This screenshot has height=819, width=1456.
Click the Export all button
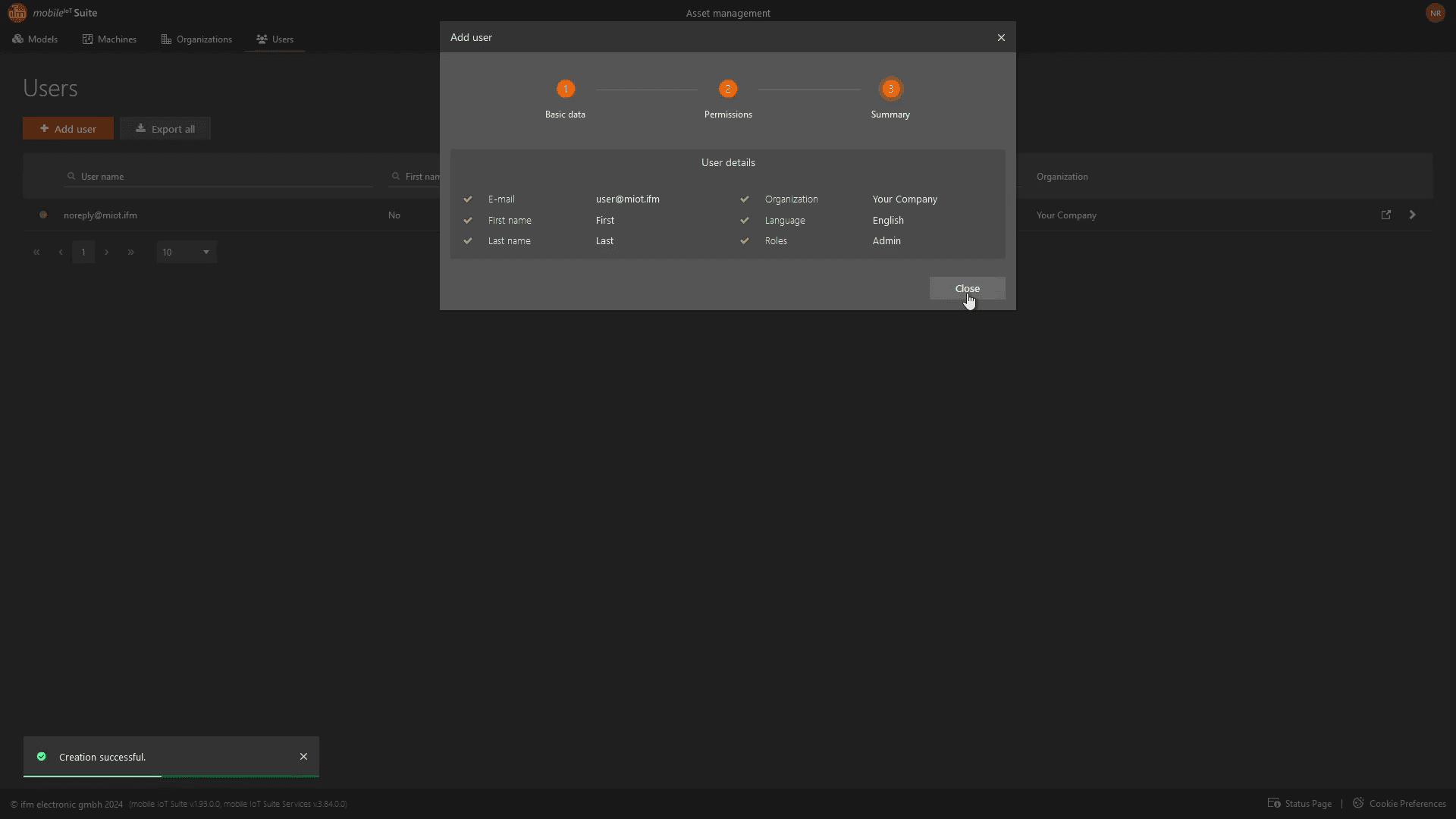pyautogui.click(x=165, y=128)
